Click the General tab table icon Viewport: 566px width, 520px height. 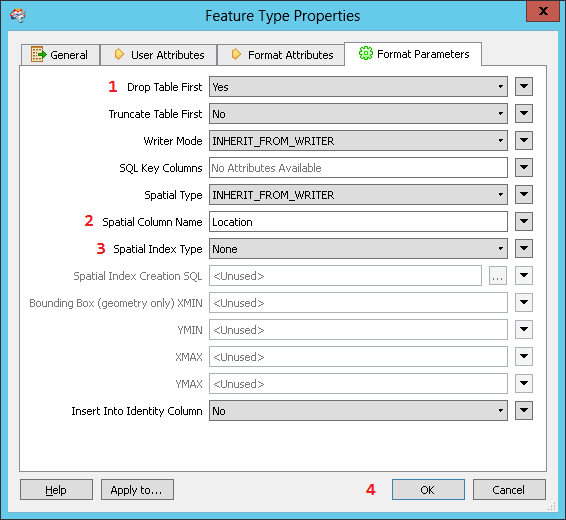click(39, 54)
